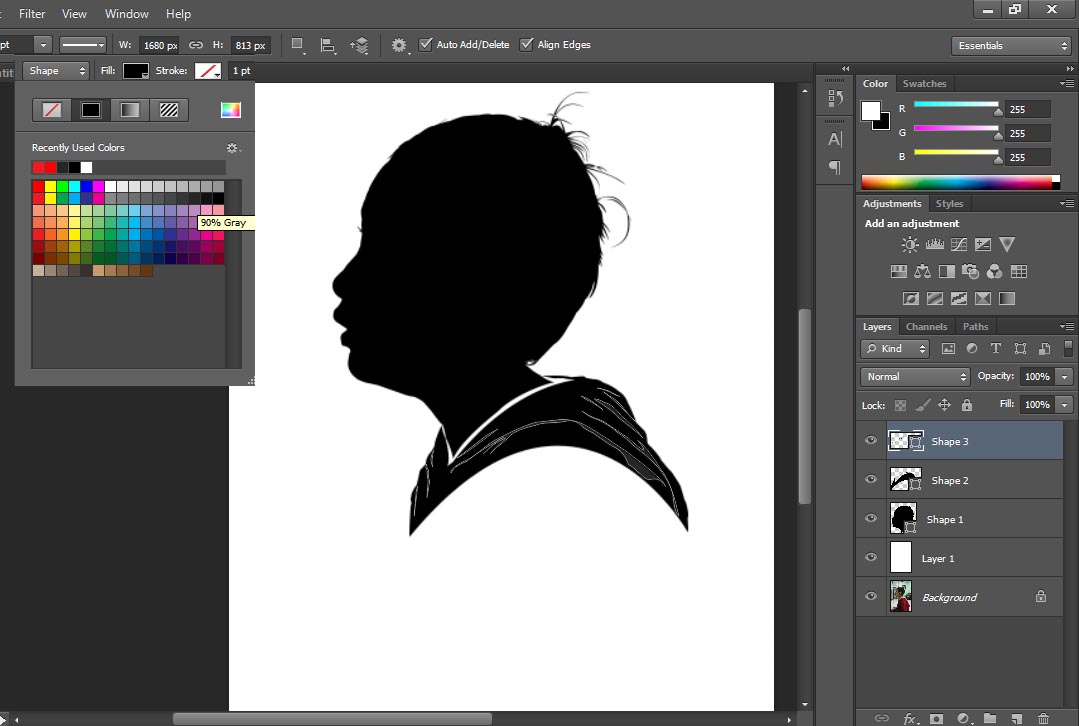The height and width of the screenshot is (726, 1079).
Task: Open the Shape tool mode dropdown
Action: coord(55,70)
